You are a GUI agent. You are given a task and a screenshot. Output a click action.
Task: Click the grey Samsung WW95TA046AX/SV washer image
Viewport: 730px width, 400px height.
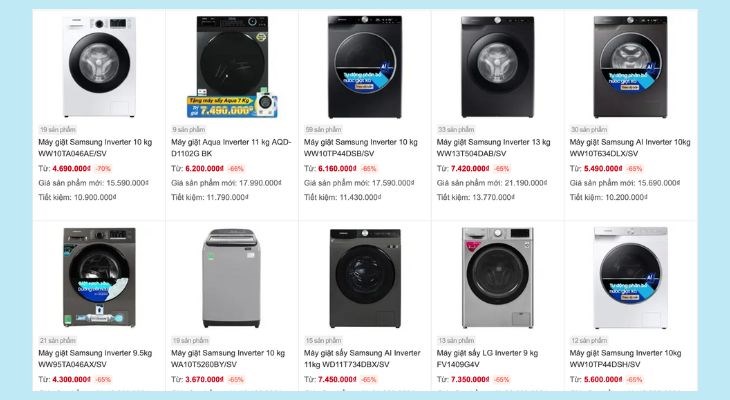[99, 278]
